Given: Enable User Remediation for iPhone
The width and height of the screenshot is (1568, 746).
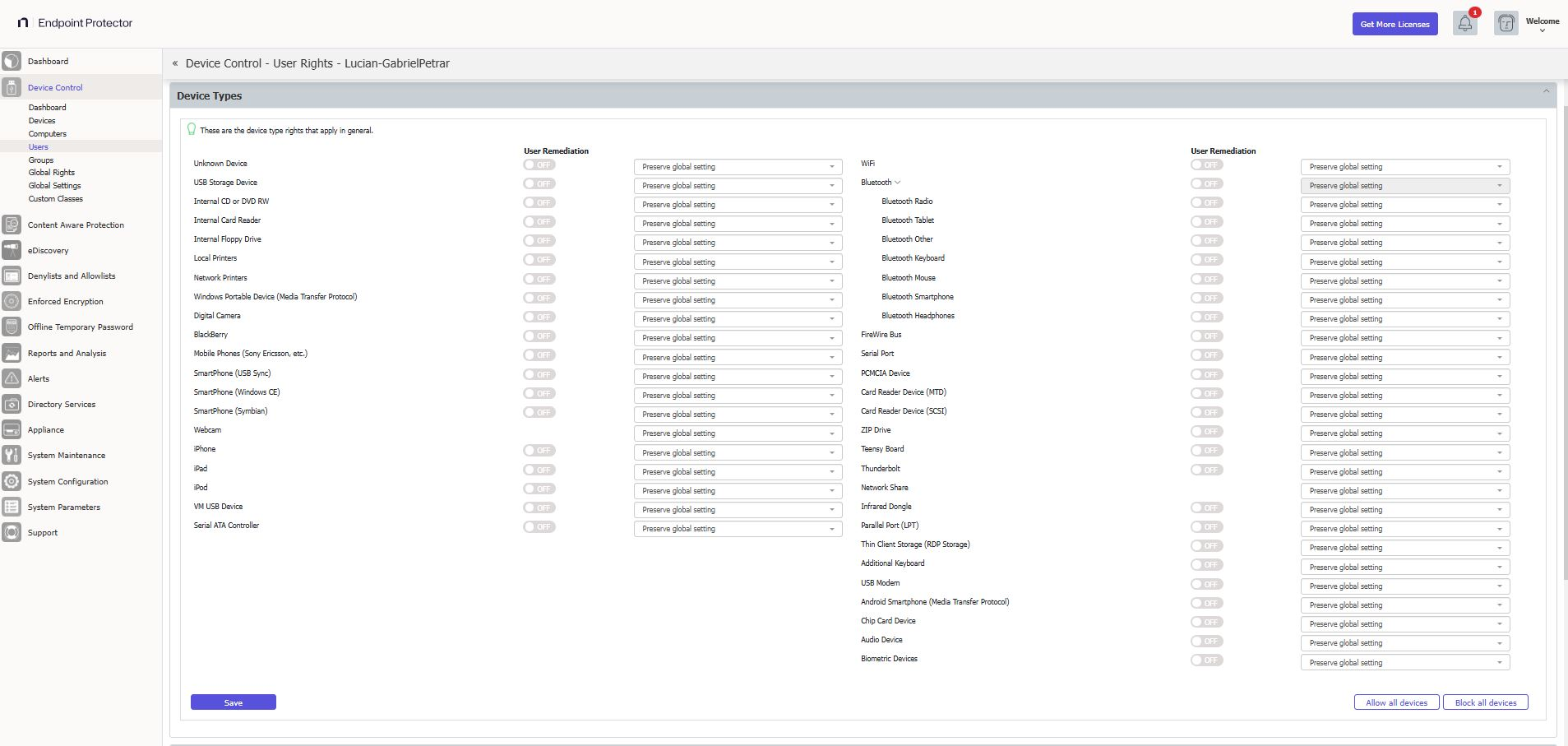Looking at the screenshot, I should pos(539,450).
